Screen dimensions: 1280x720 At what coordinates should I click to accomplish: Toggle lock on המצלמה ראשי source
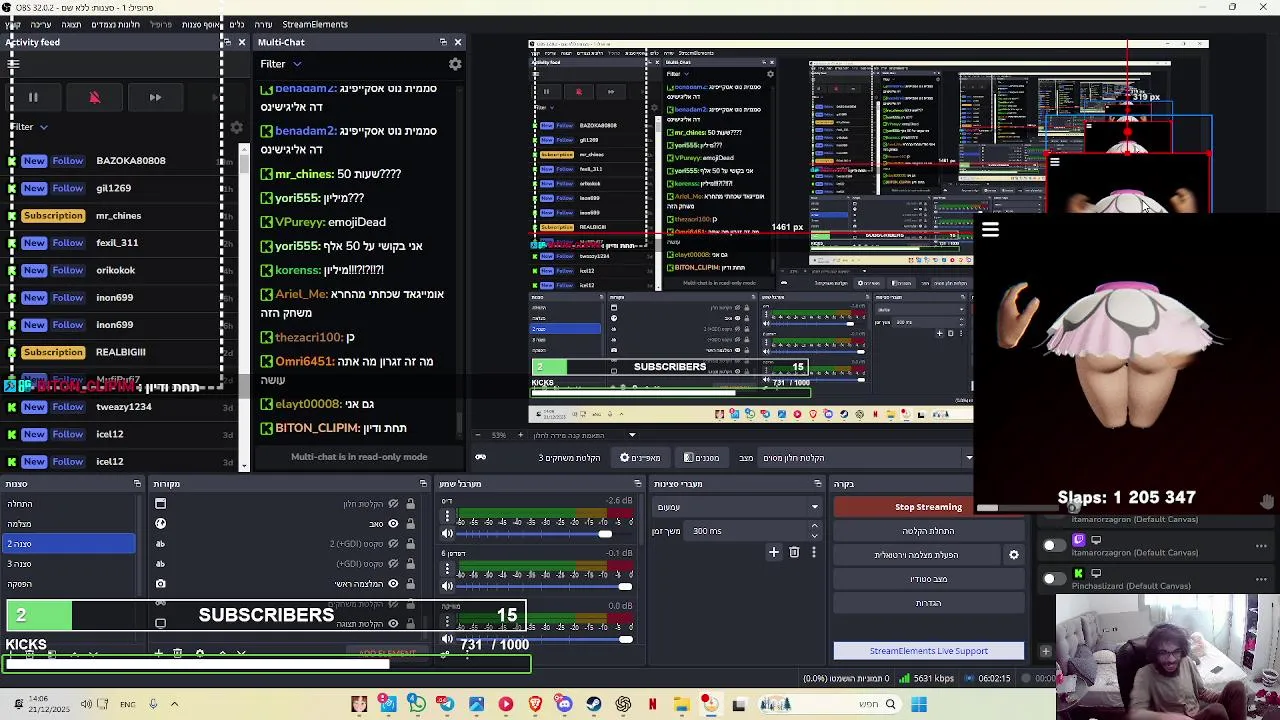[x=410, y=583]
